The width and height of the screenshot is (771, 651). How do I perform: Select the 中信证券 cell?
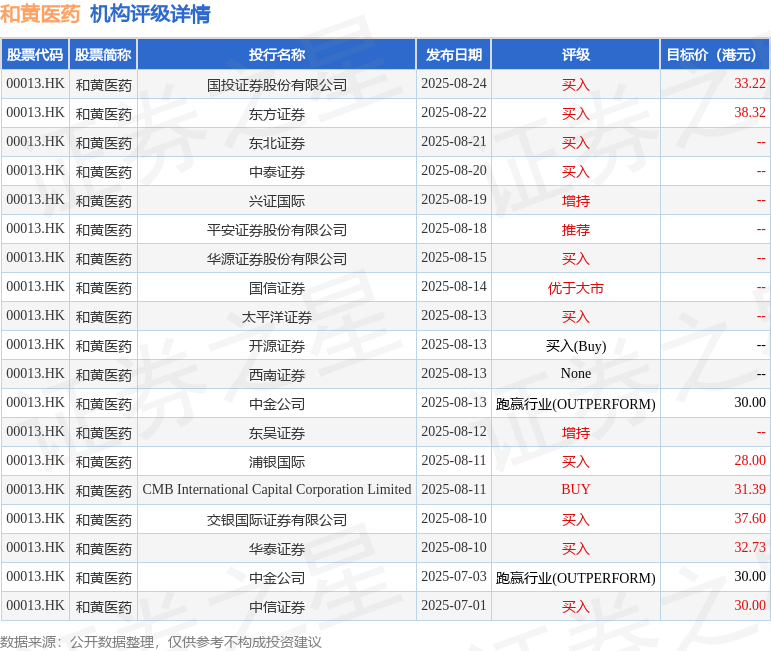click(277, 607)
